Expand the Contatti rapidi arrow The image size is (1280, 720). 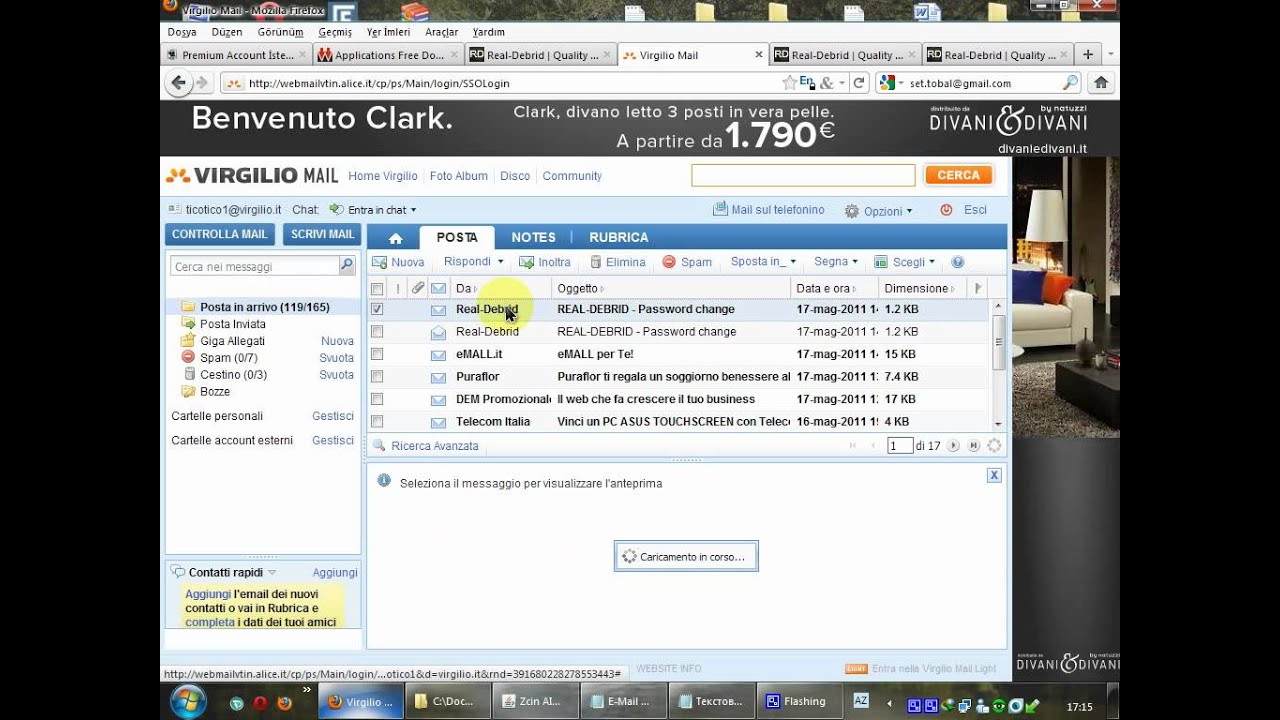[x=272, y=572]
